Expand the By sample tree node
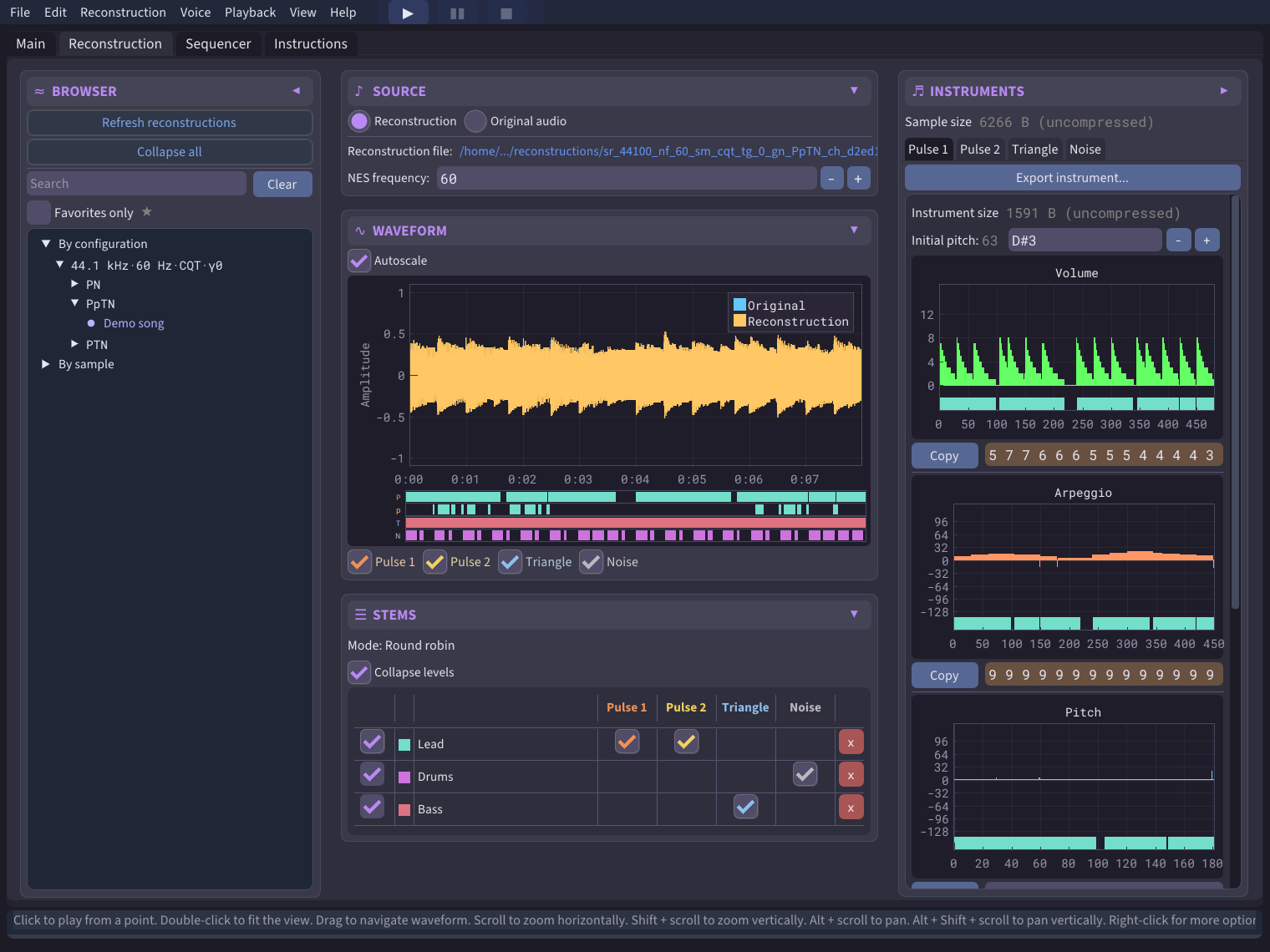The image size is (1270, 952). (x=46, y=364)
